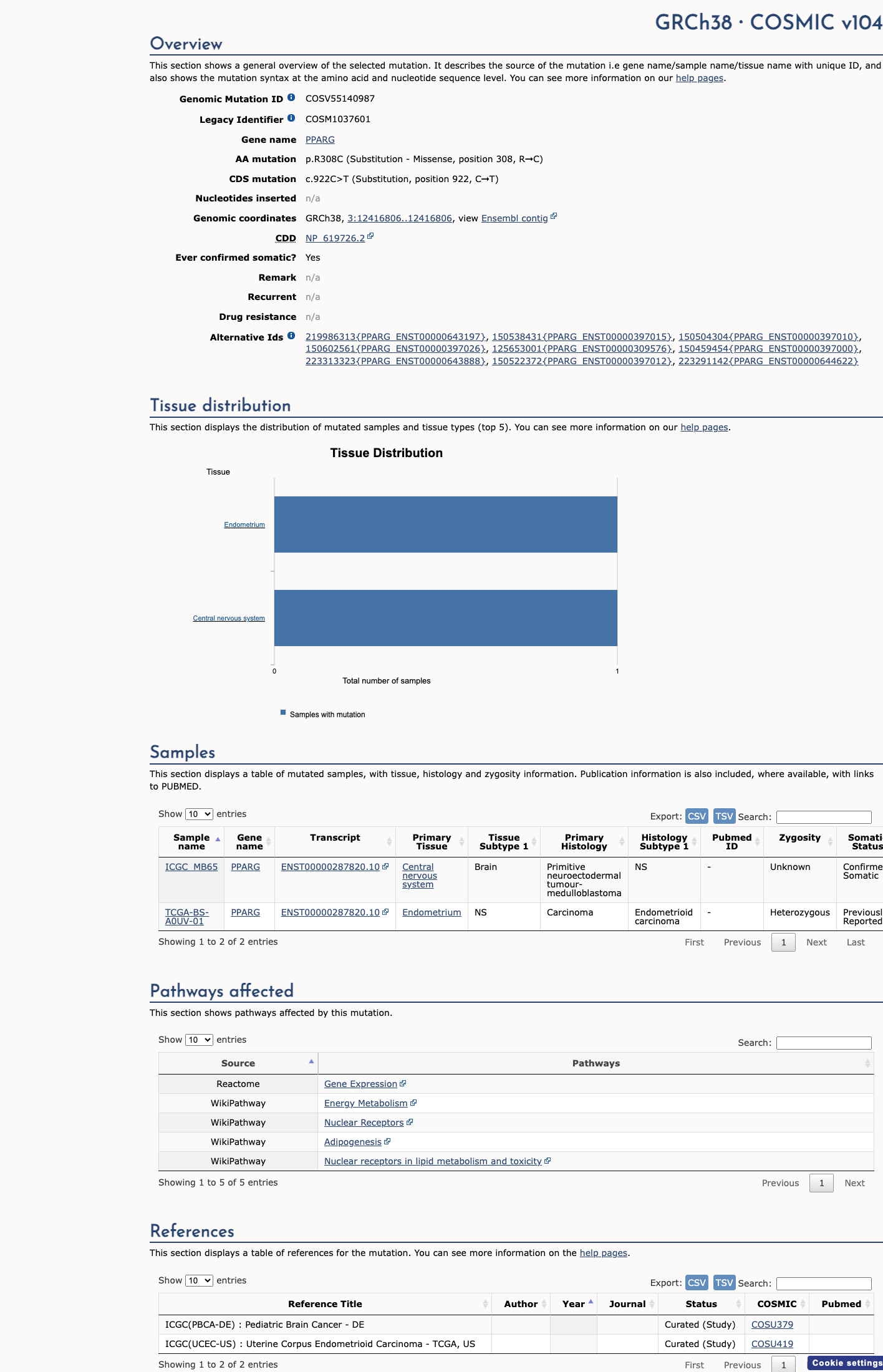This screenshot has width=883, height=1372.
Task: Click the References table search field
Action: (824, 1283)
